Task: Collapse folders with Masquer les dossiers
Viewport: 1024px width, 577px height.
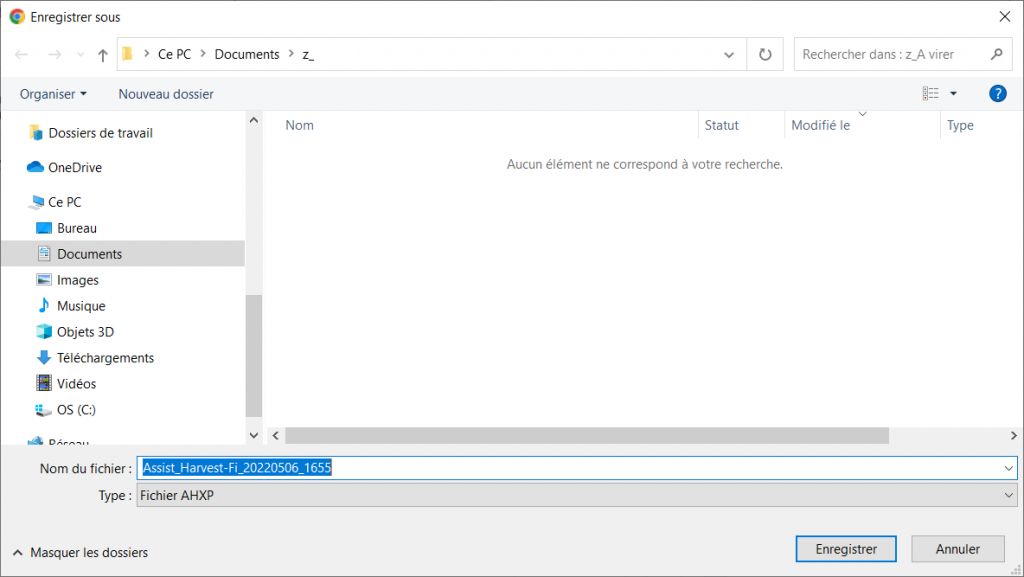Action: pyautogui.click(x=80, y=552)
